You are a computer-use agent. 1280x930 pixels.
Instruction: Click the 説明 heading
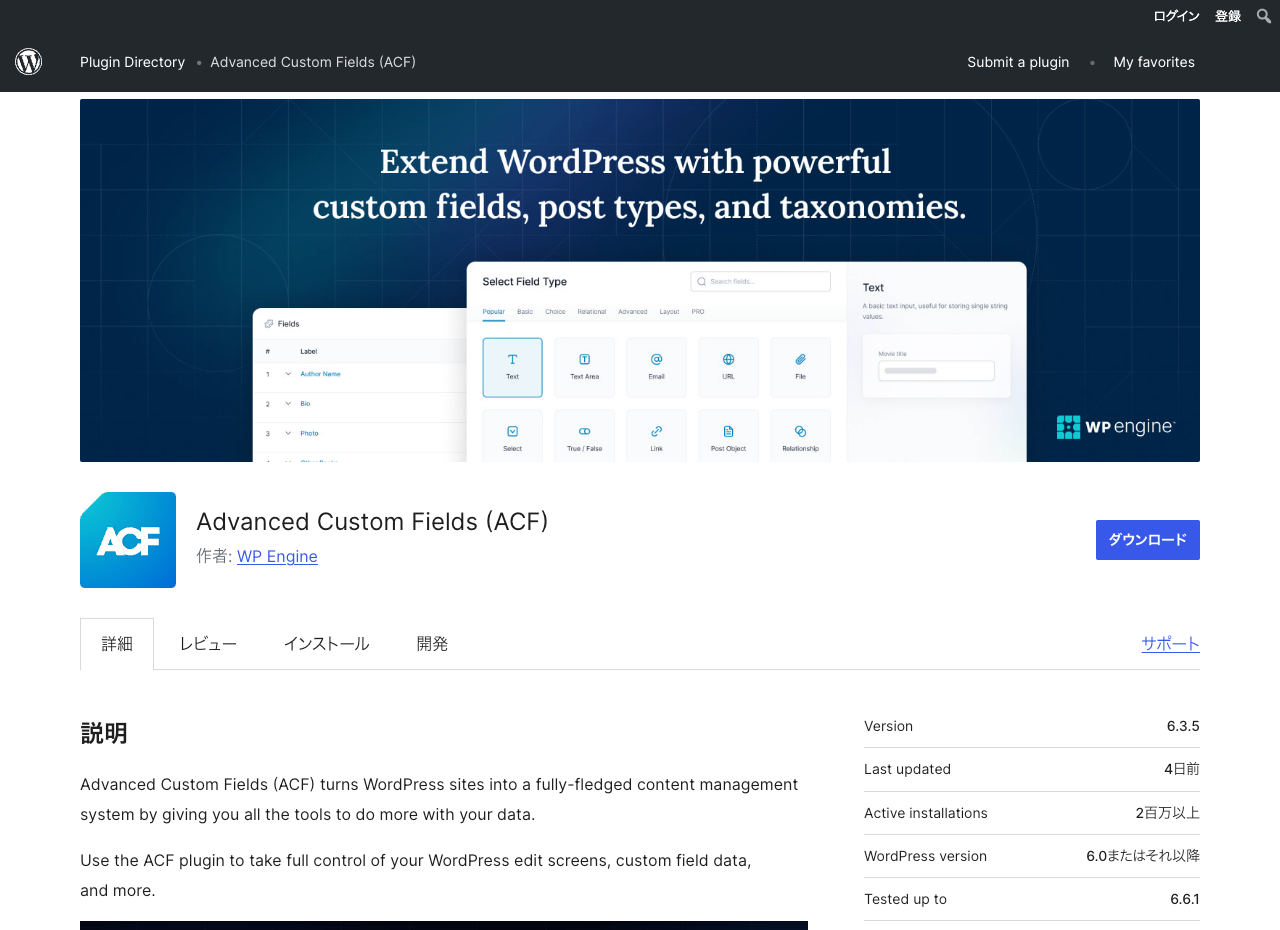(x=104, y=733)
